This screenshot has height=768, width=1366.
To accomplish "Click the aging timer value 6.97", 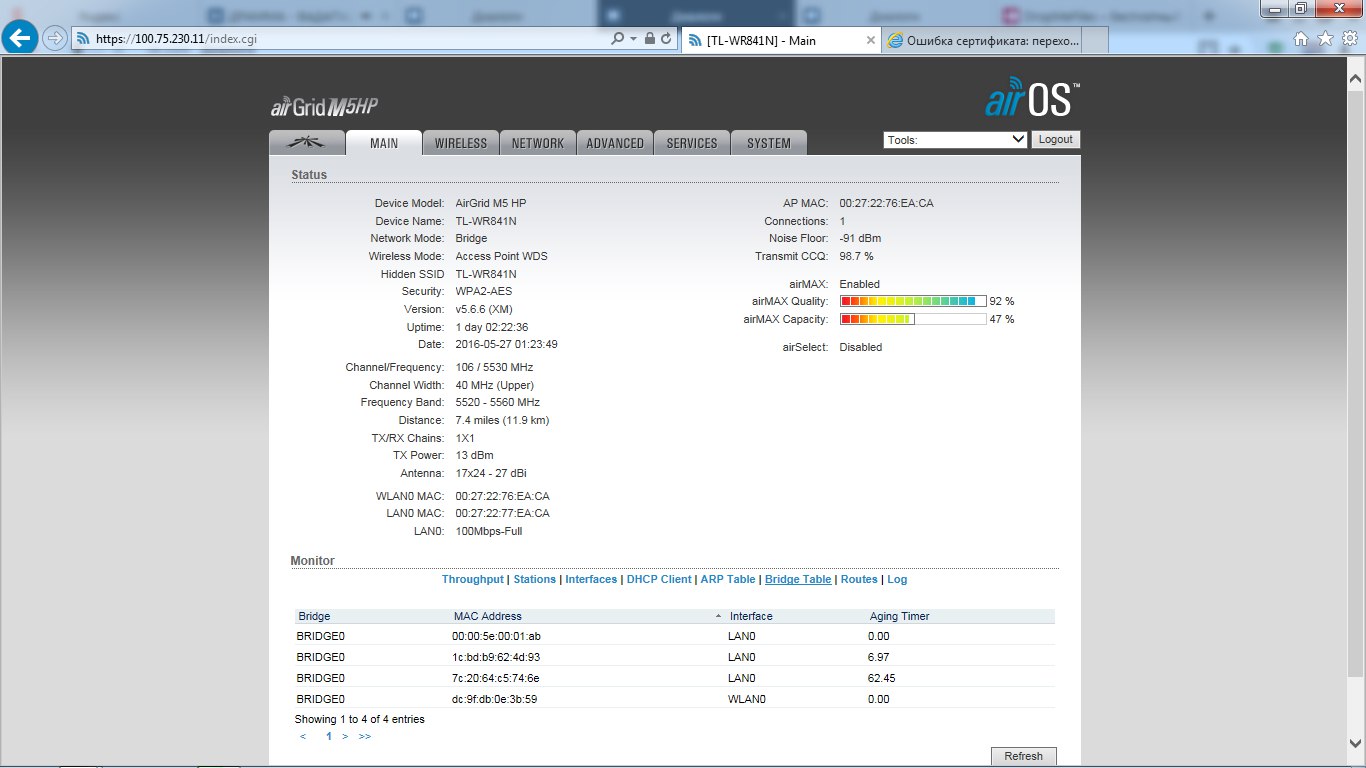I will point(878,657).
